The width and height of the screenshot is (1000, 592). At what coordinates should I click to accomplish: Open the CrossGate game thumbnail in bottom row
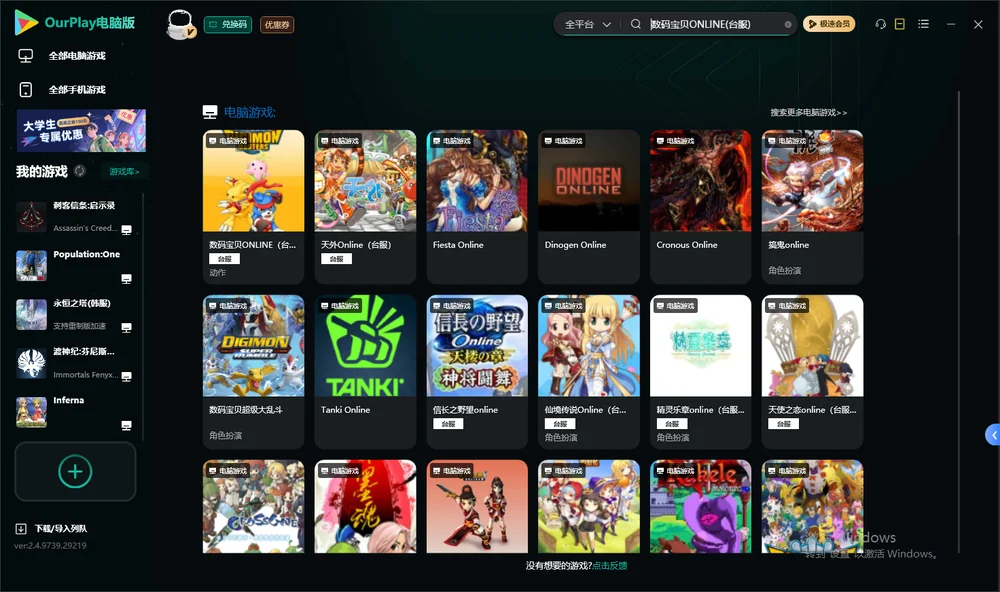(253, 507)
